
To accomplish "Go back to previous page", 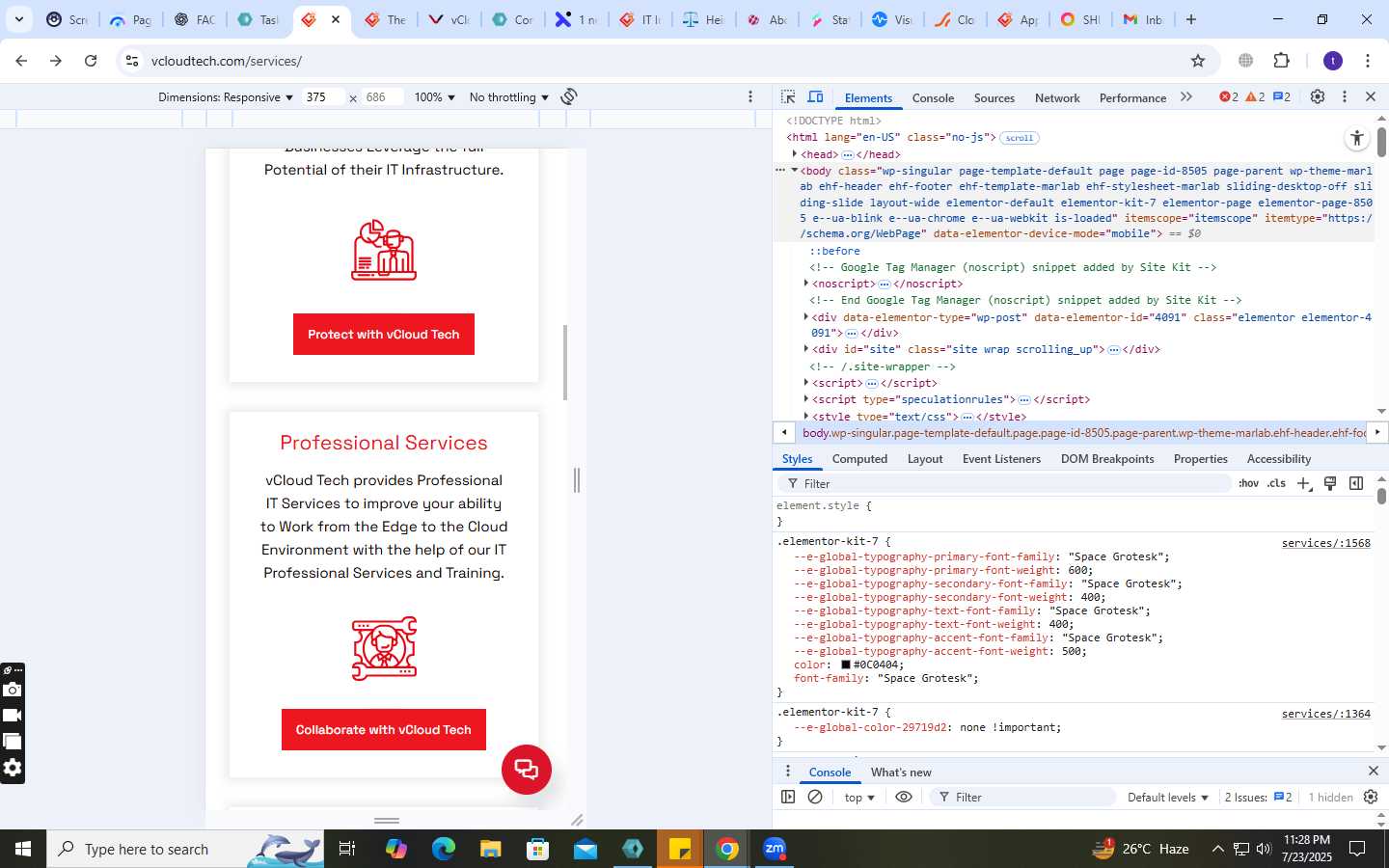I will click(21, 61).
